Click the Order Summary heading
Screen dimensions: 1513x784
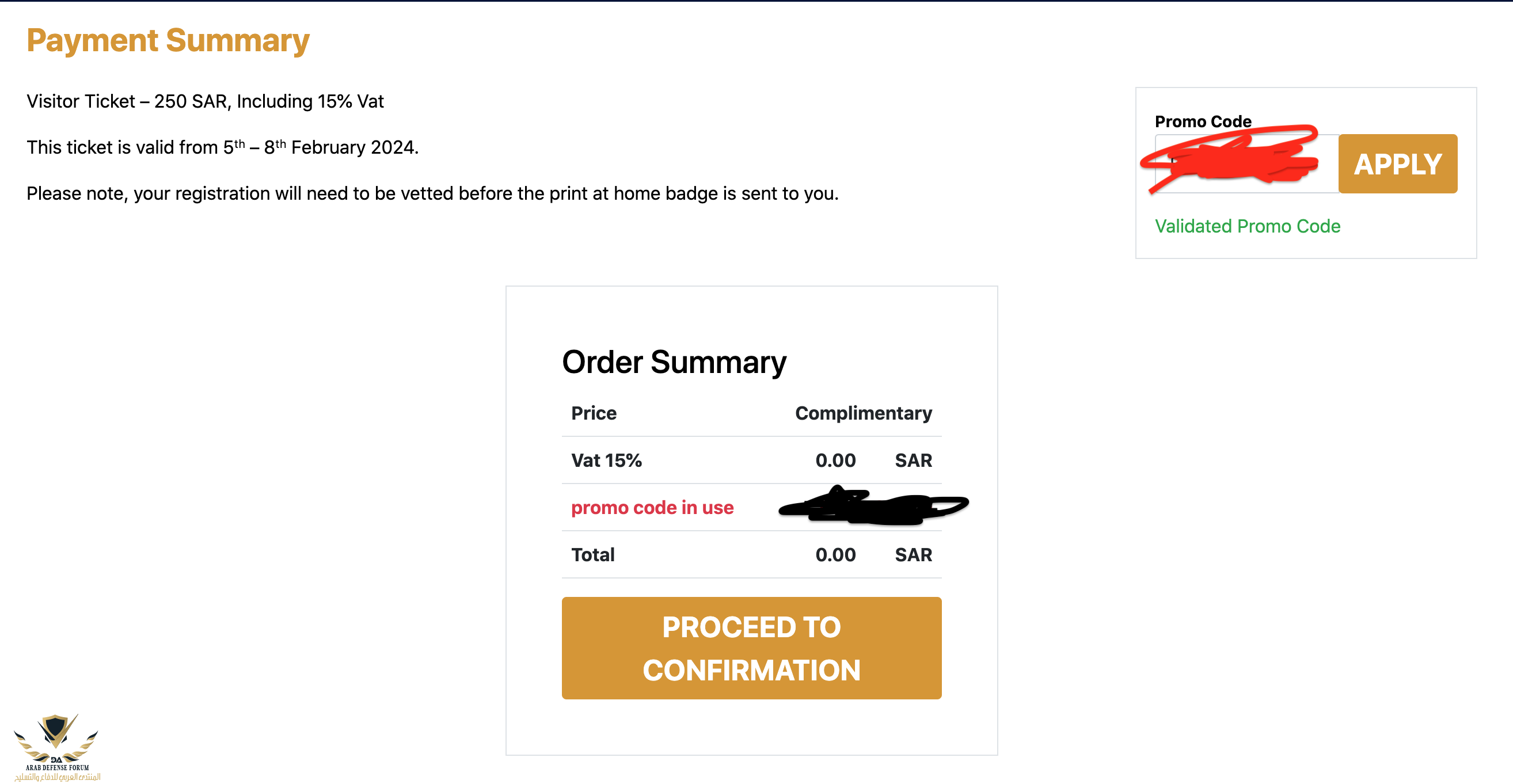pyautogui.click(x=674, y=361)
